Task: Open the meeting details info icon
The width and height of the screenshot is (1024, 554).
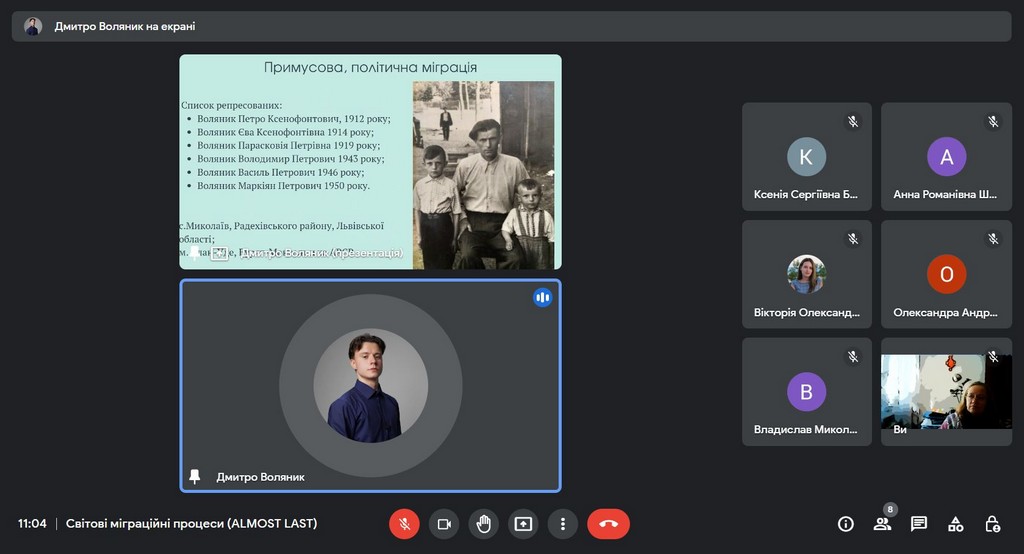Action: coord(846,524)
